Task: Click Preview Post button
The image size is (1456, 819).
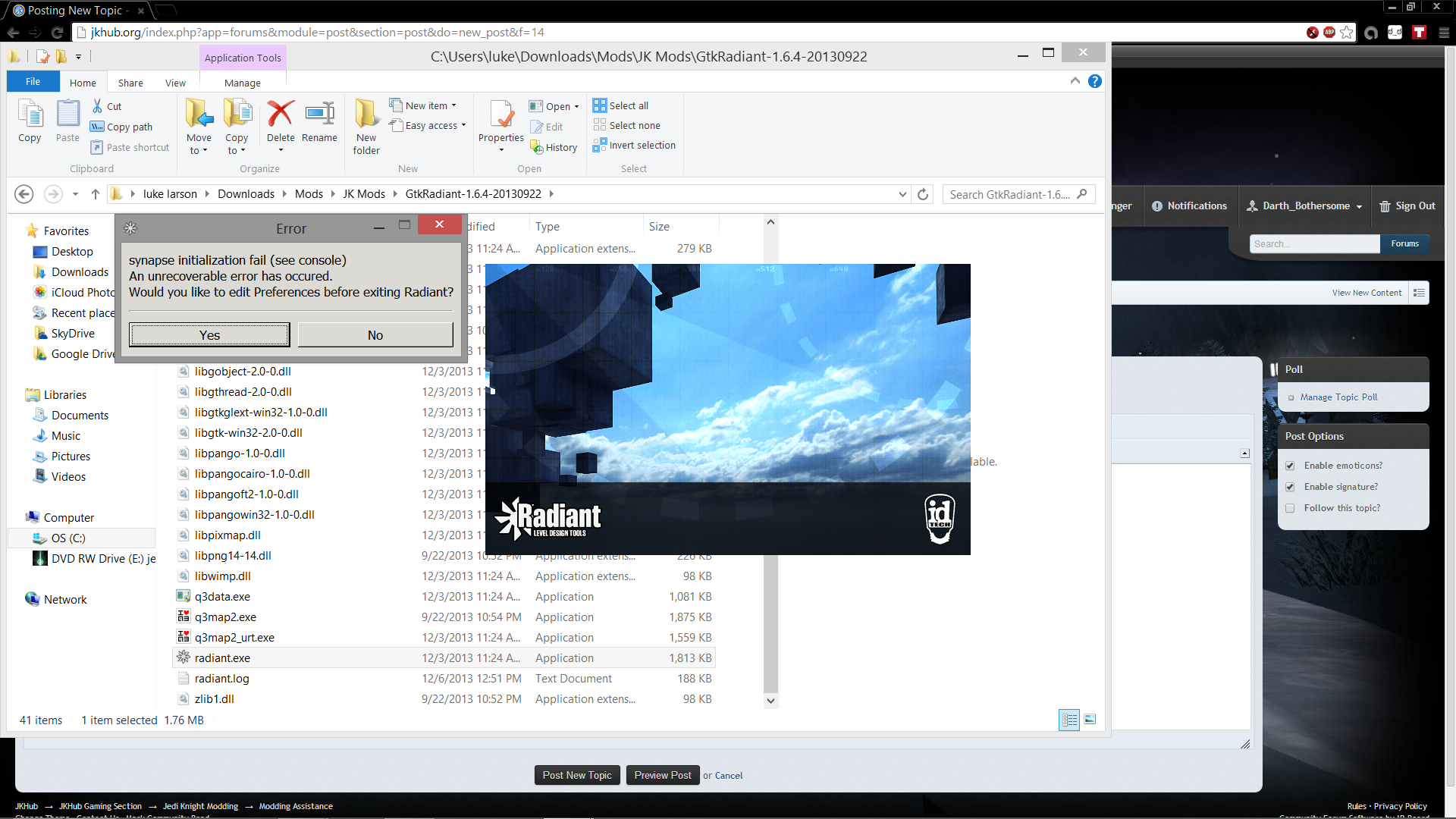Action: coord(663,775)
